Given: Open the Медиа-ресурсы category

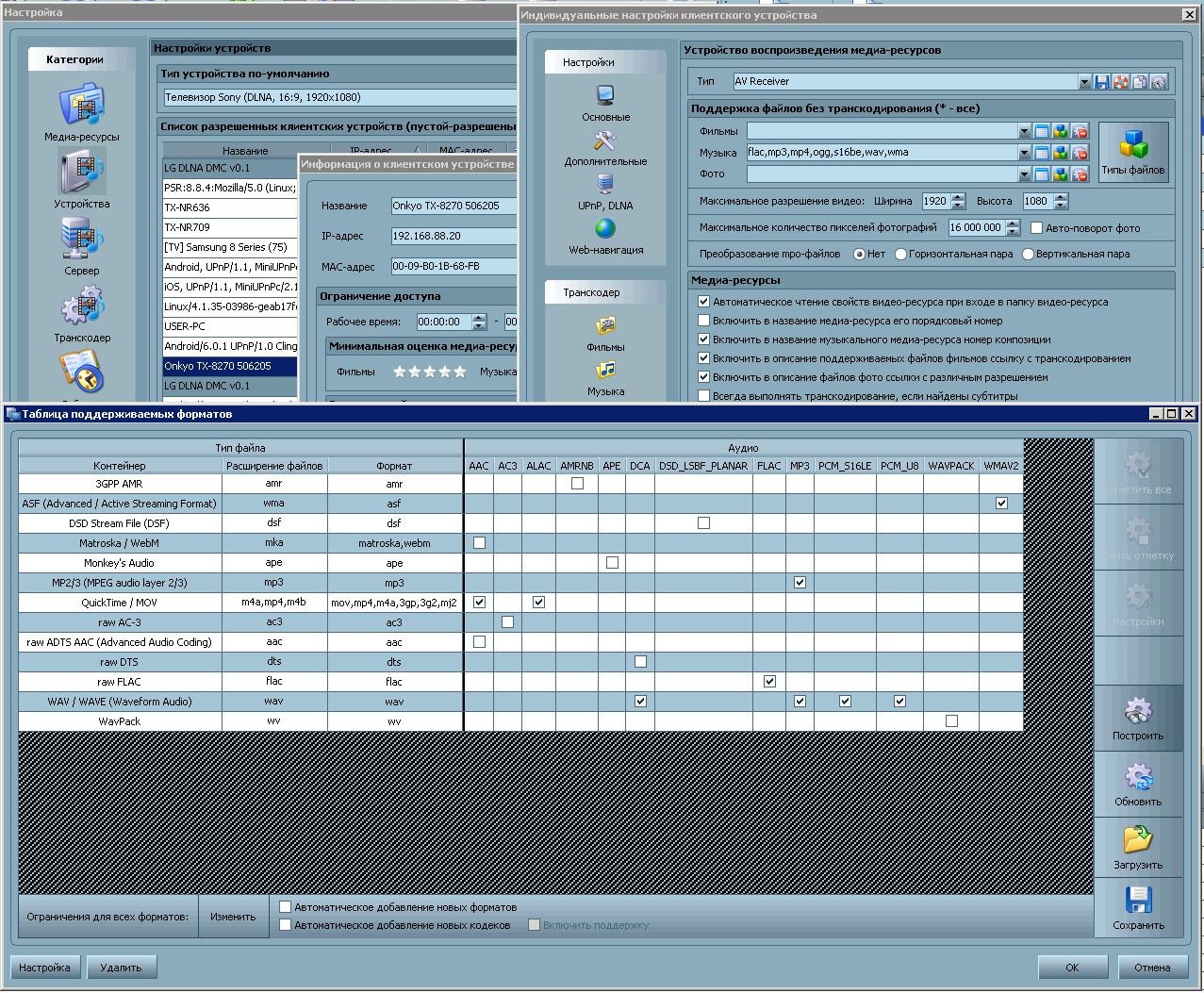Looking at the screenshot, I should coord(82,106).
